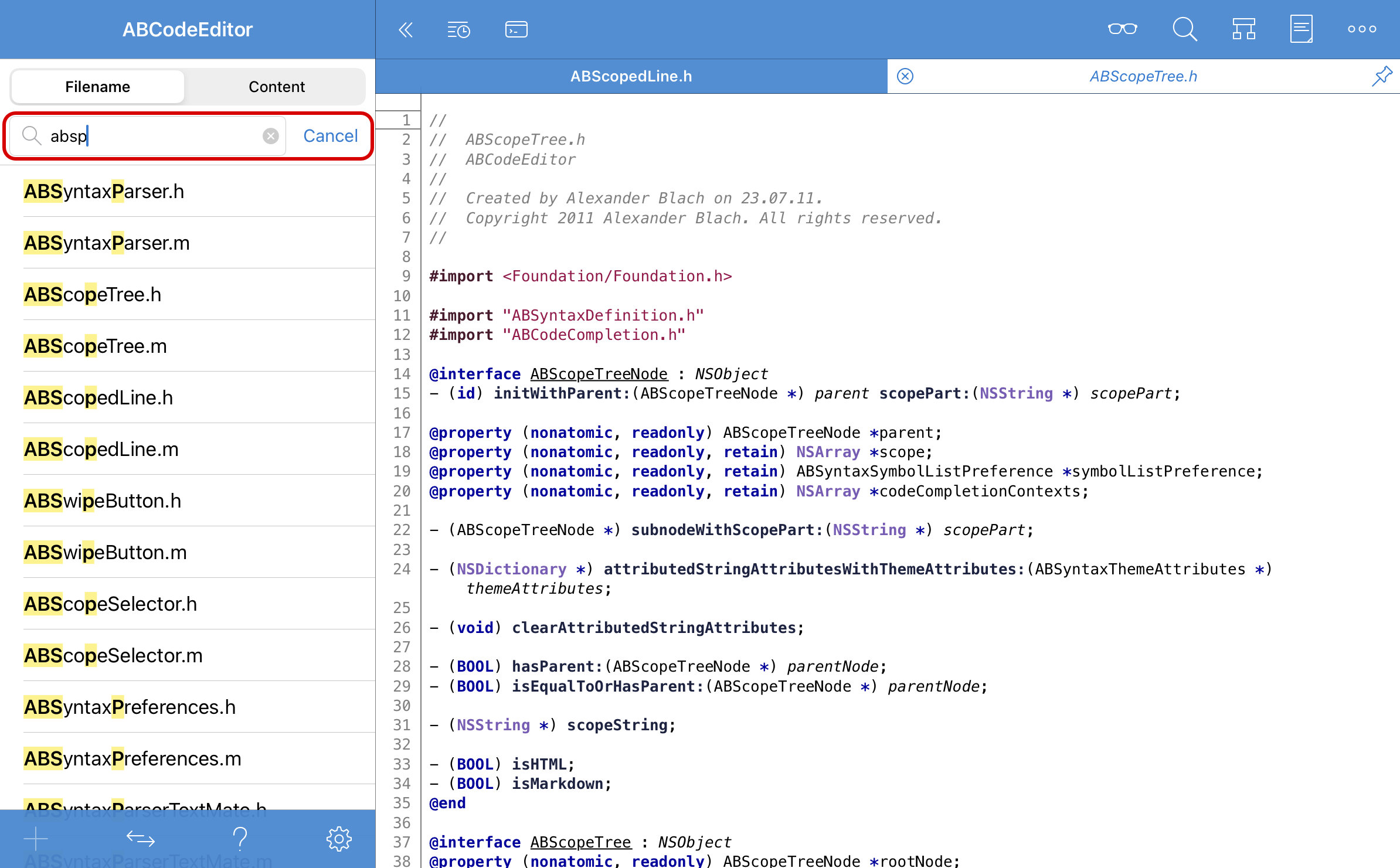Switch search mode to Filename
The width and height of the screenshot is (1400, 868).
point(97,87)
